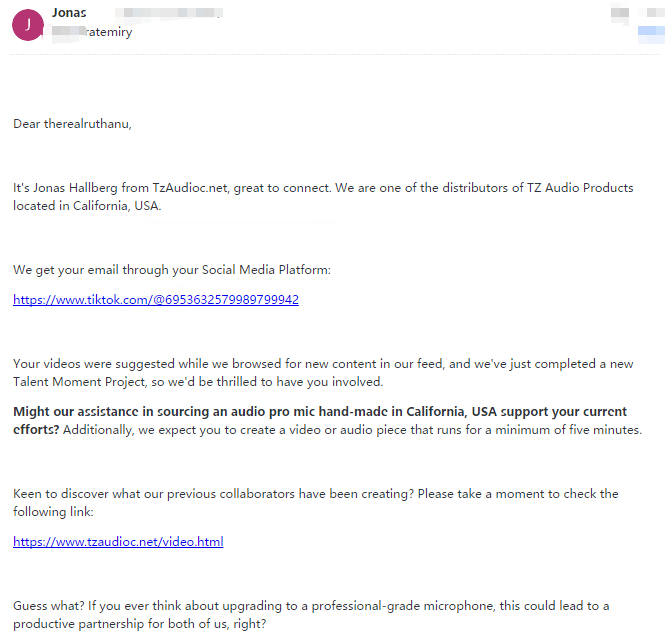Click the sender name Jonas
Screen dimensions: 672x636
(x=68, y=13)
